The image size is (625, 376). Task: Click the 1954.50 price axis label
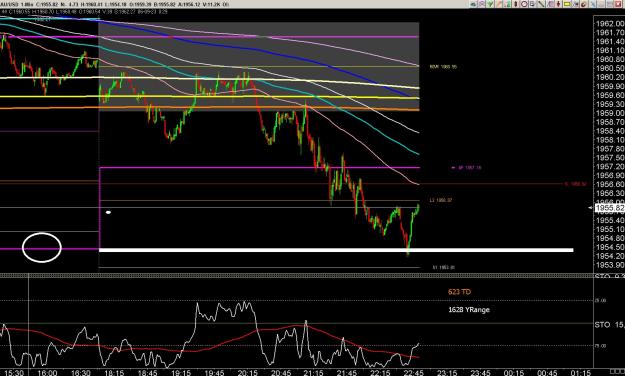610,247
